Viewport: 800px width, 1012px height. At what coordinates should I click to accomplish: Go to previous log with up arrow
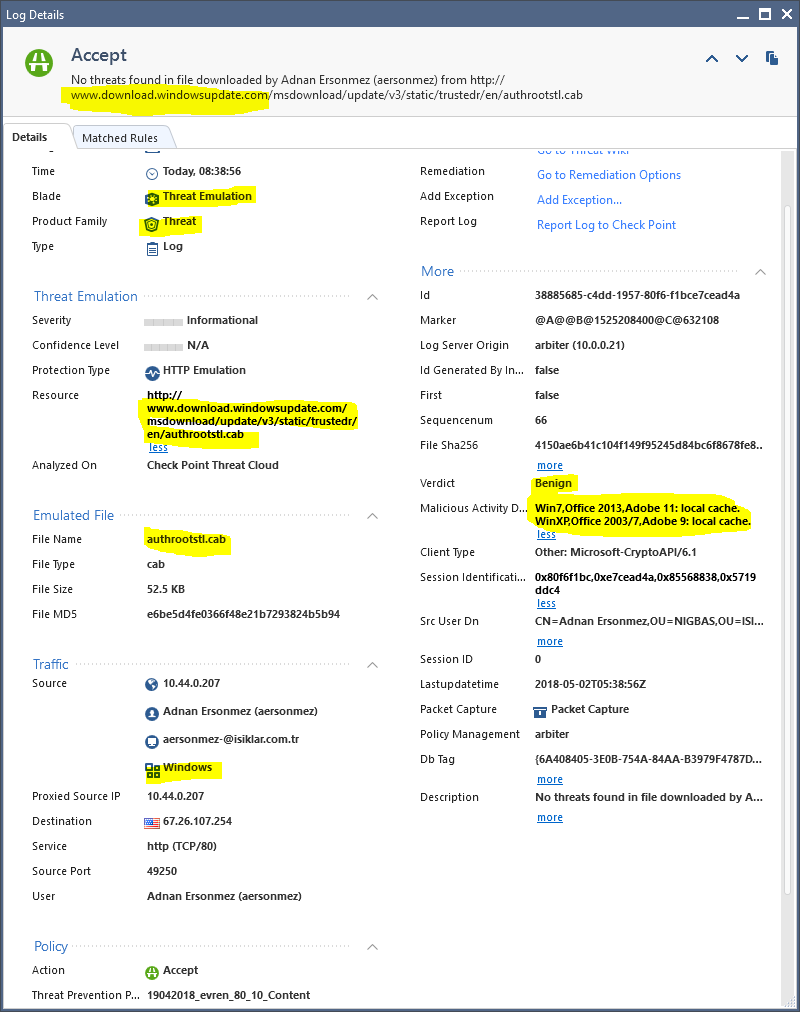pyautogui.click(x=712, y=59)
